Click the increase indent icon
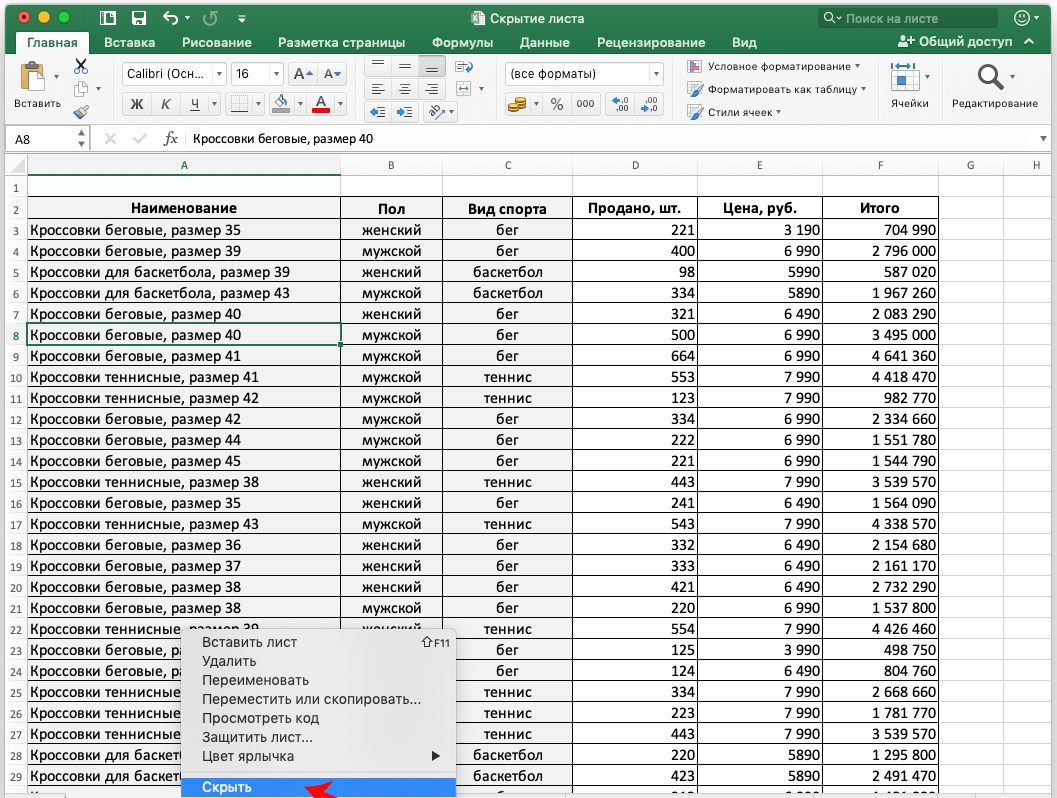The width and height of the screenshot is (1057, 798). (405, 112)
